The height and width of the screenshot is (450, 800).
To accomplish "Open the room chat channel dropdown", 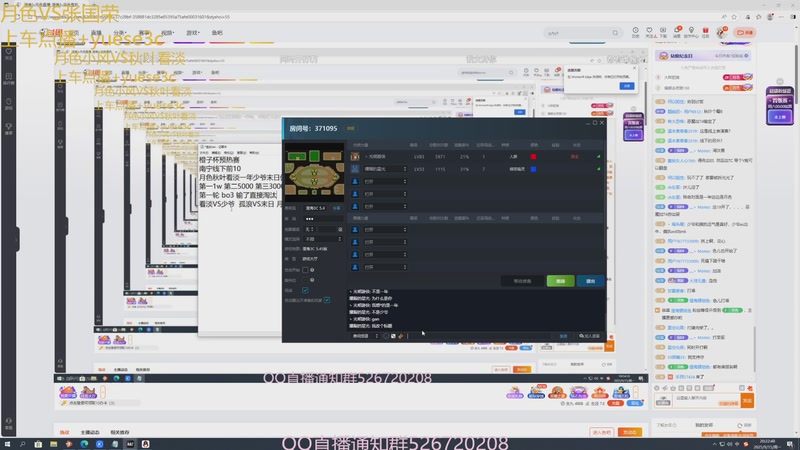I will pos(365,336).
